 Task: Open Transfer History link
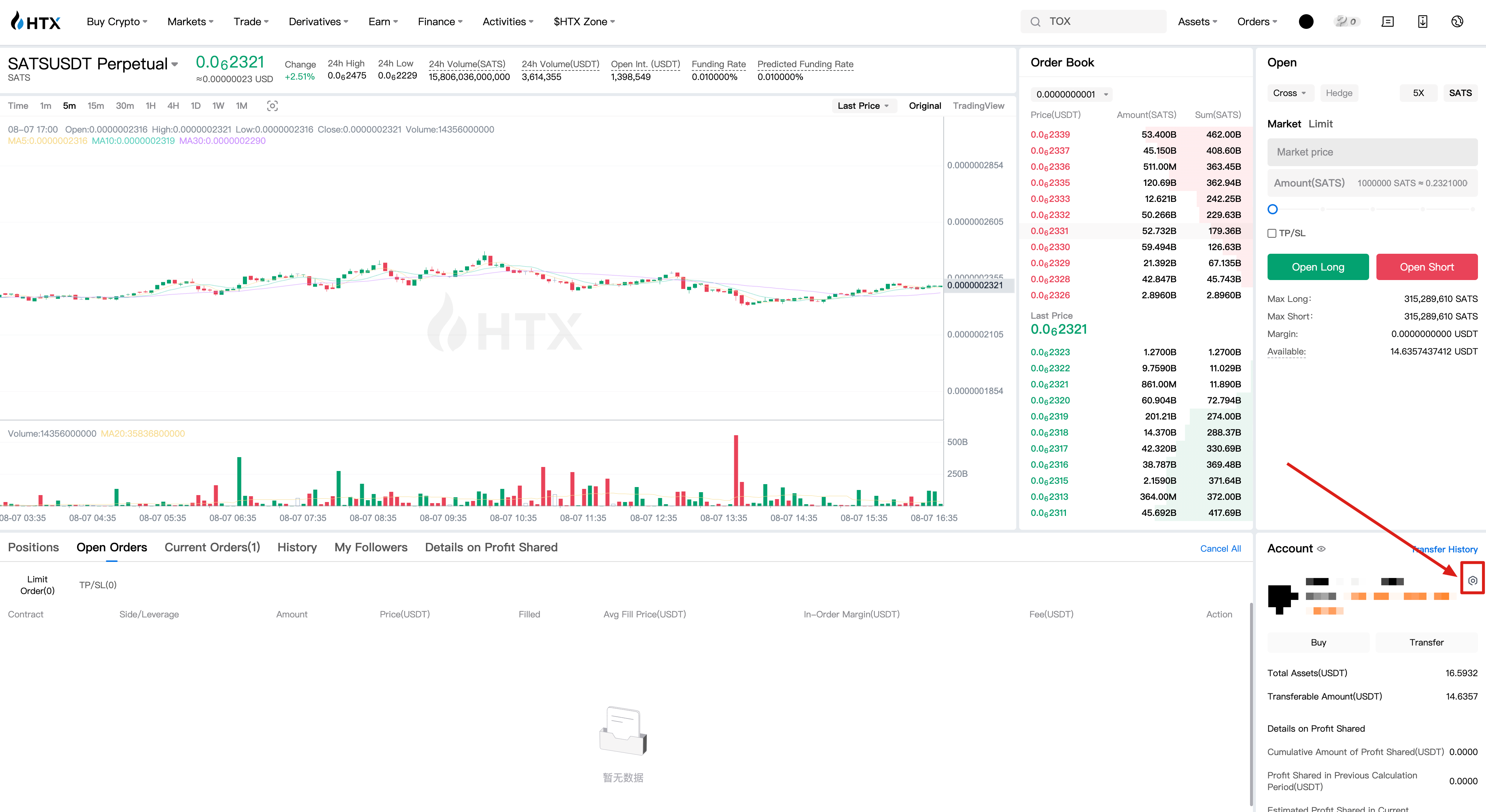[x=1445, y=549]
